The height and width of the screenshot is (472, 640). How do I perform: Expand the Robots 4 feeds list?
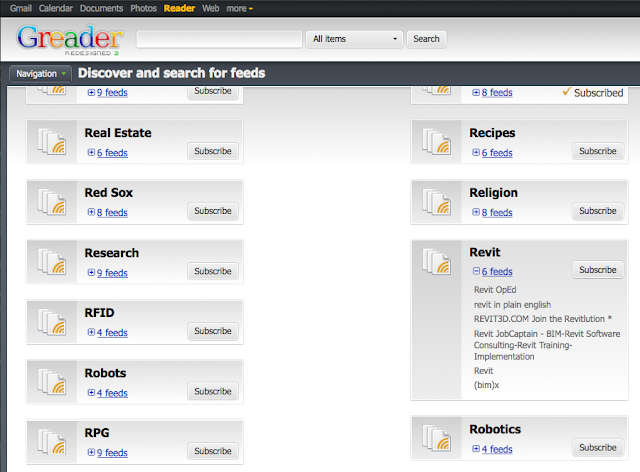108,393
